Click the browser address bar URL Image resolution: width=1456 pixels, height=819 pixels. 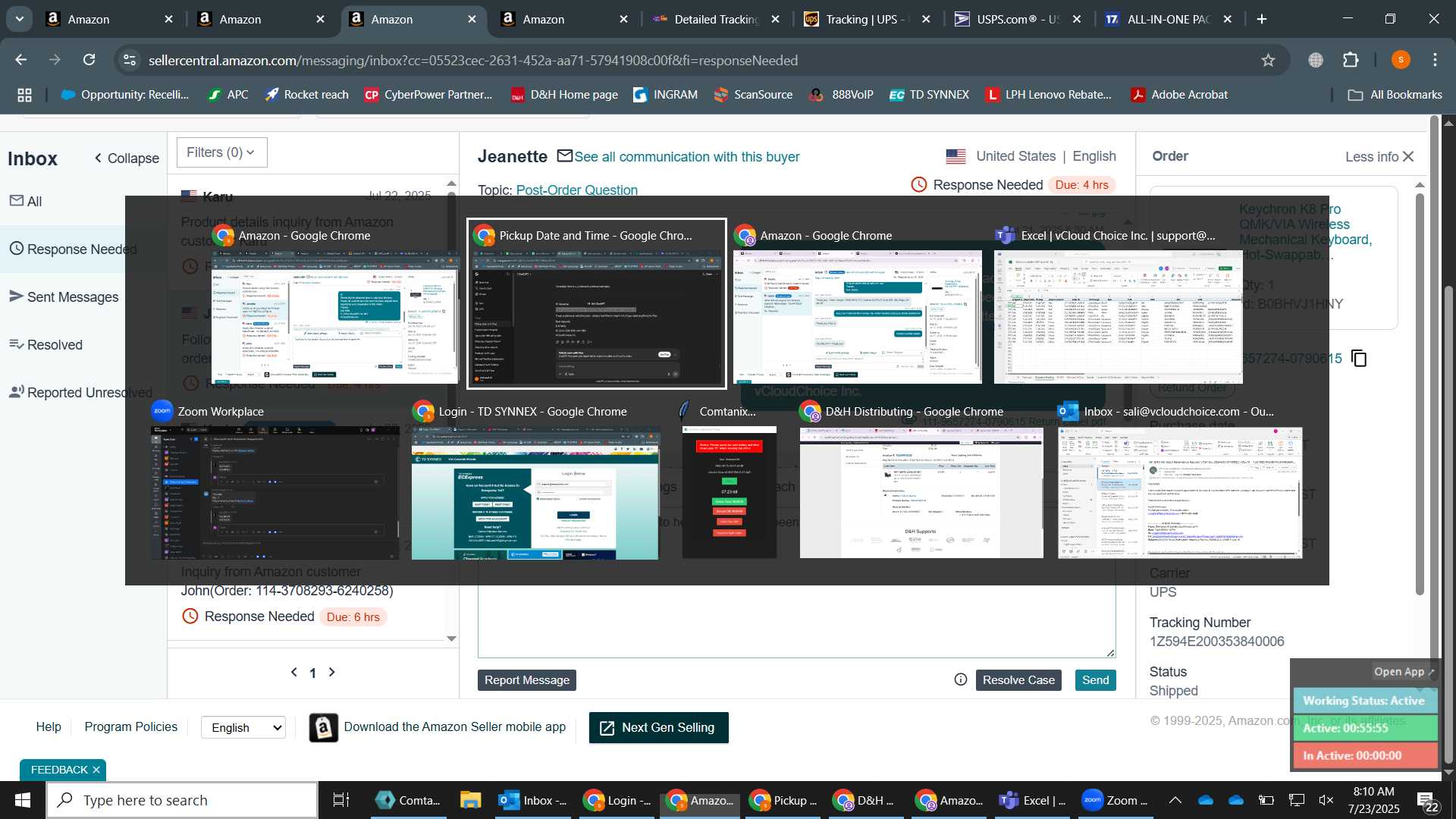pyautogui.click(x=472, y=60)
